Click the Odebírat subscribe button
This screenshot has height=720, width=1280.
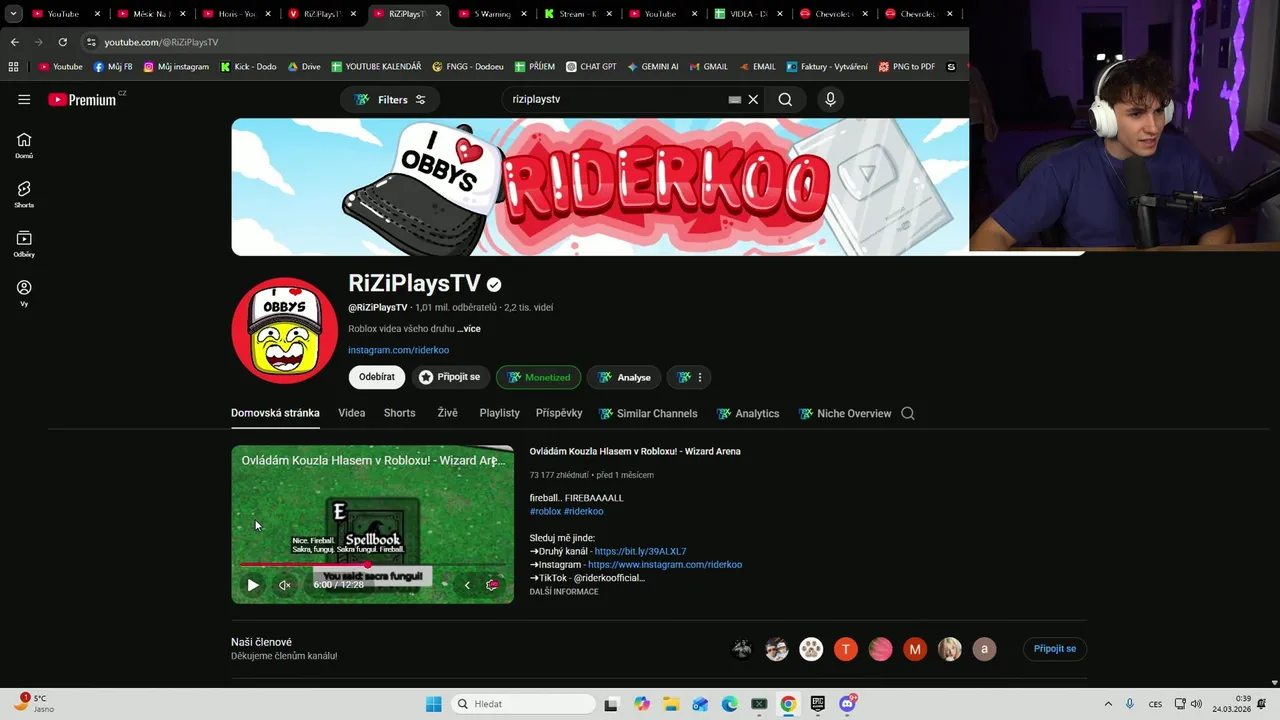[377, 377]
